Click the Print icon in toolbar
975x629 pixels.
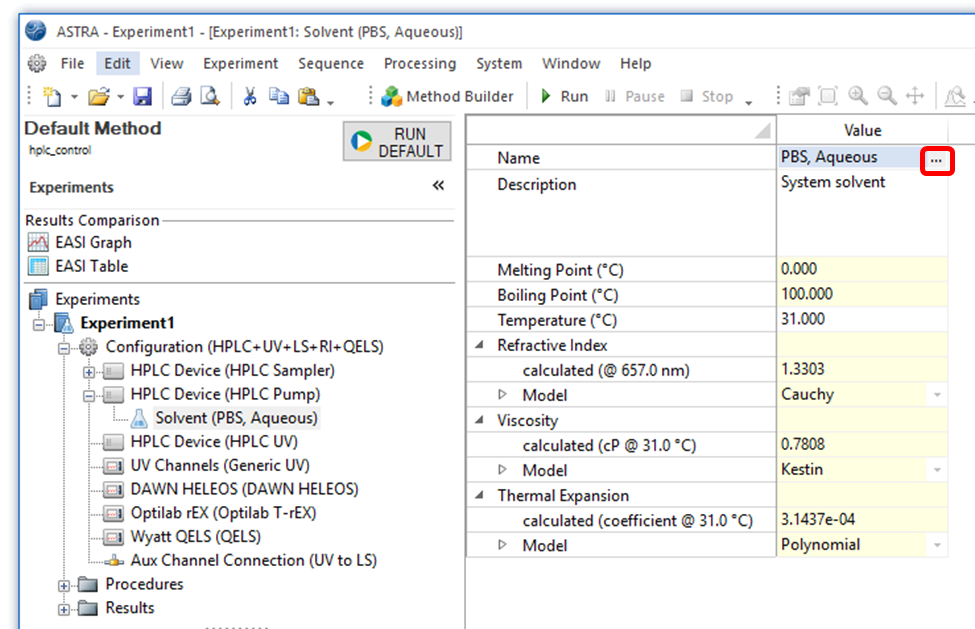pos(181,96)
